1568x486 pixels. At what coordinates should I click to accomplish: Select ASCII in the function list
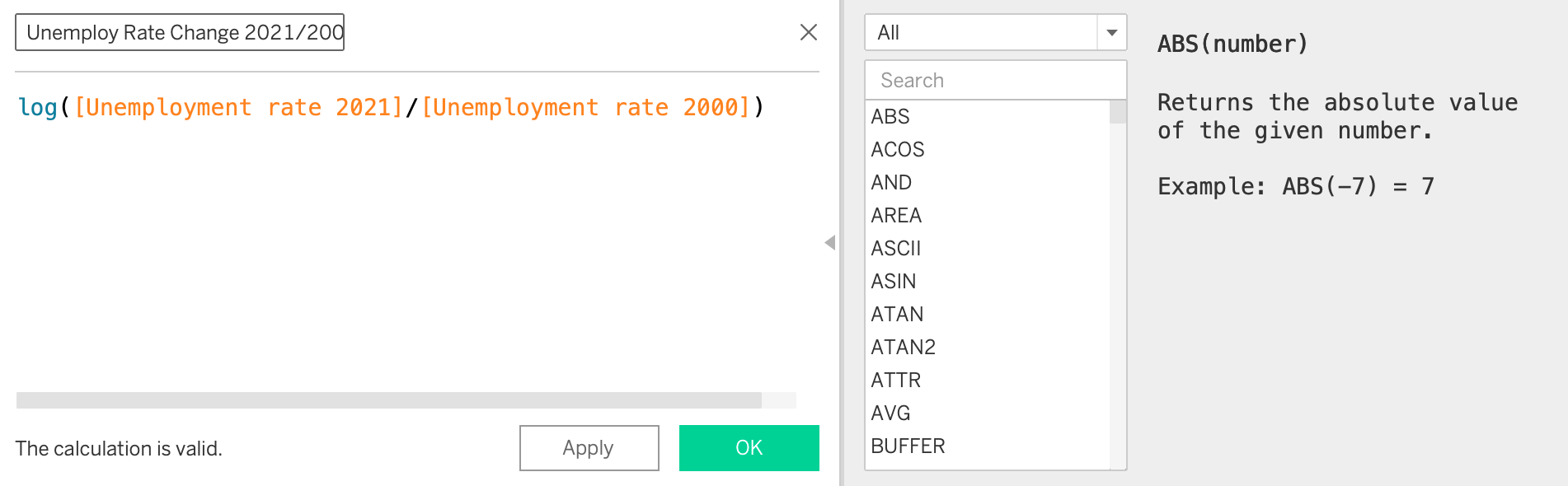tap(896, 248)
